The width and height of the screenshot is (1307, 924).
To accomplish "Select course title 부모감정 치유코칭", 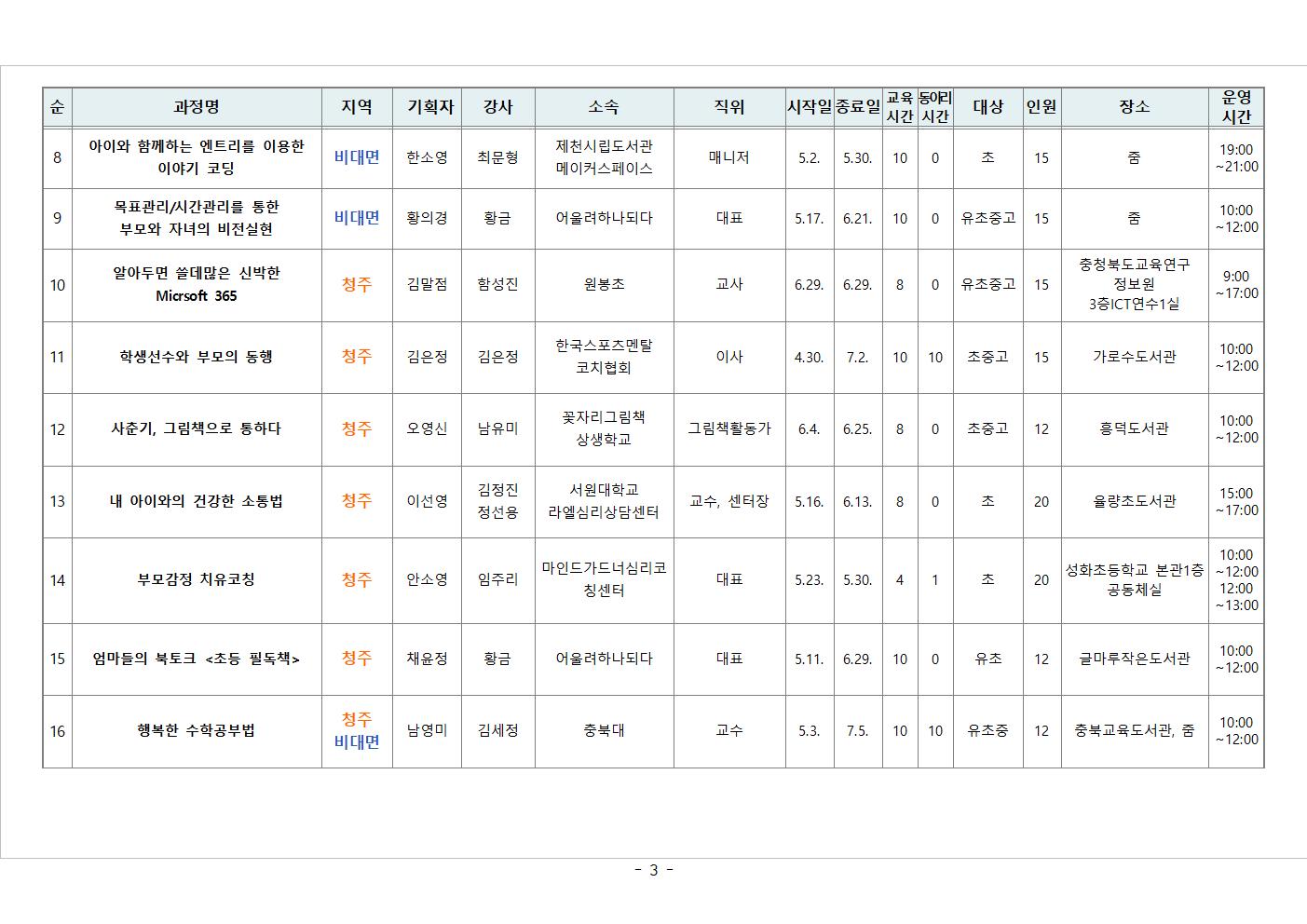I will point(197,579).
